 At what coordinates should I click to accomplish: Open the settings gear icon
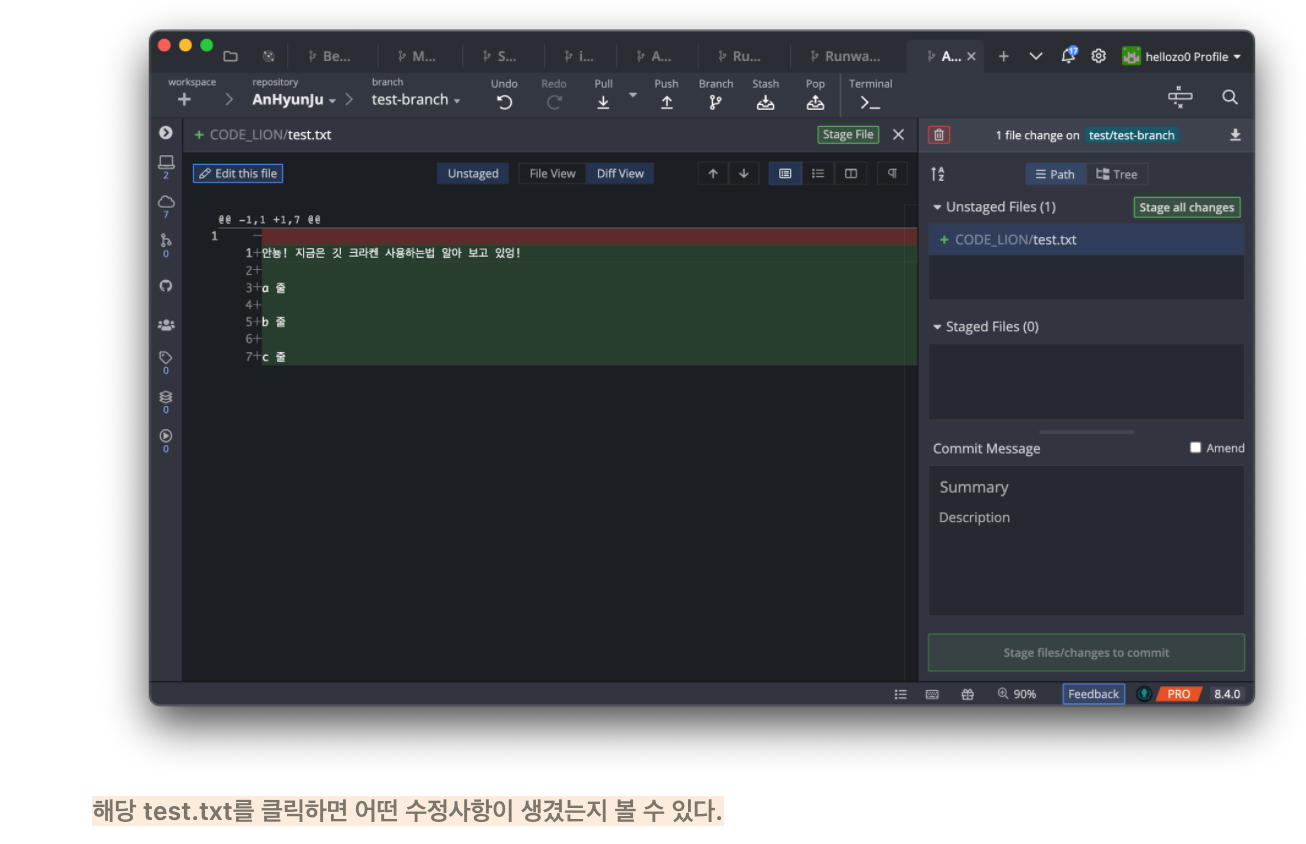pos(1098,56)
